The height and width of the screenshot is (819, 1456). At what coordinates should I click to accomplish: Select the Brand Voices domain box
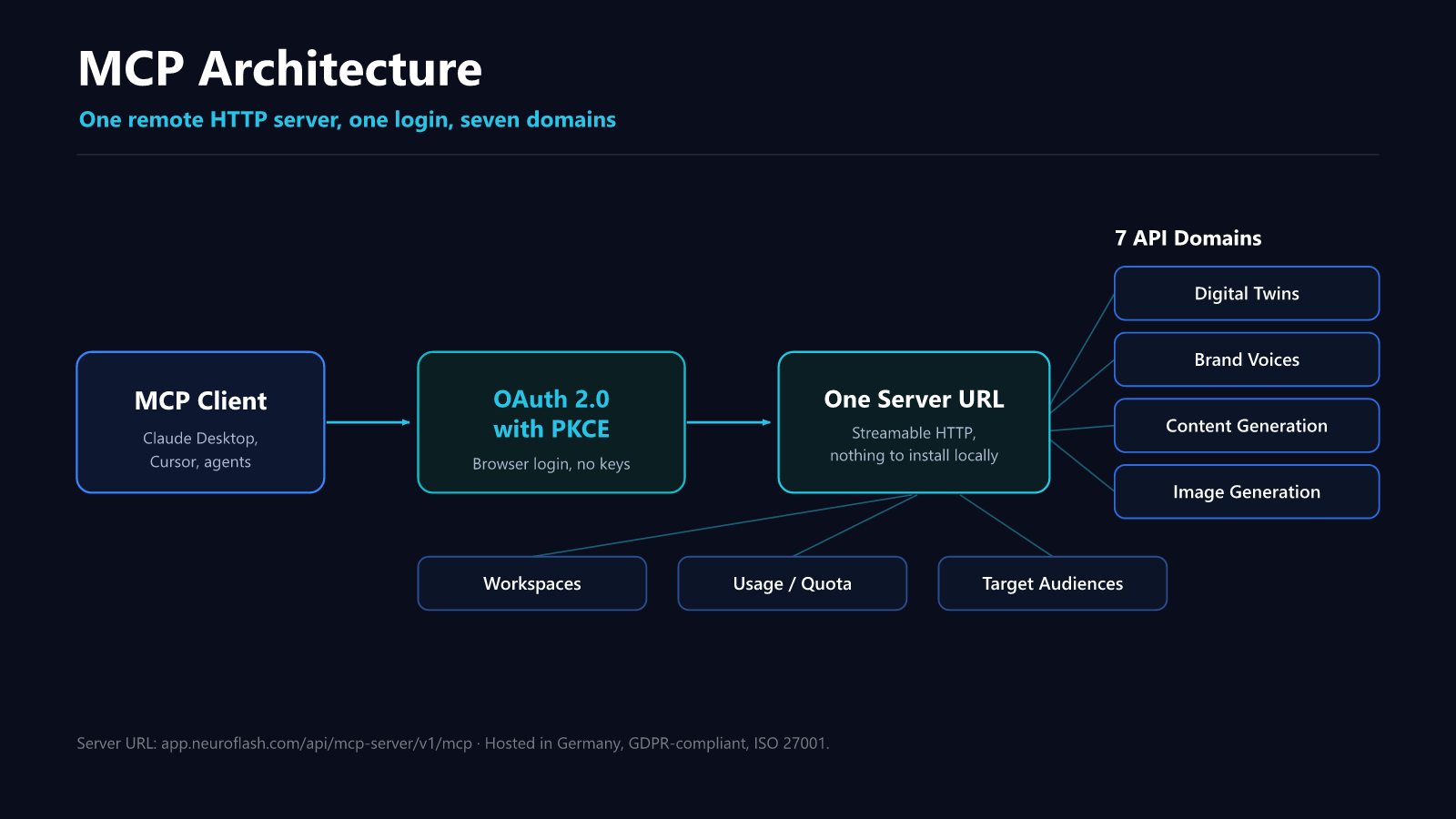1247,359
